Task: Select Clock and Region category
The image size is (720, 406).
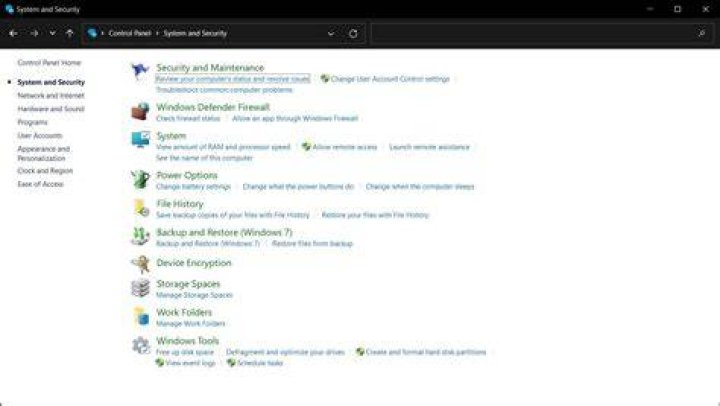Action: tap(45, 171)
